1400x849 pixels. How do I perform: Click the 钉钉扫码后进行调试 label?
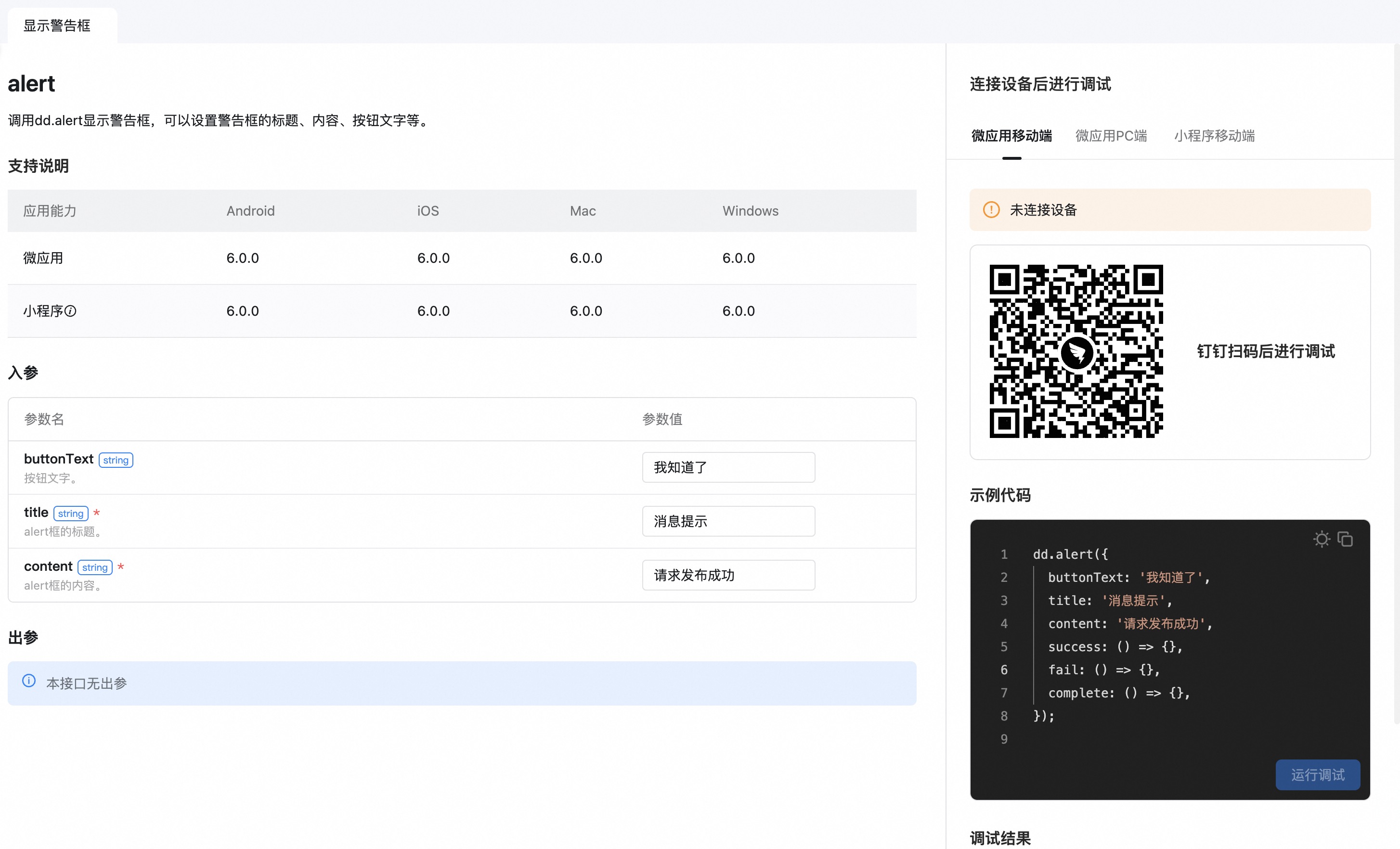pos(1266,351)
